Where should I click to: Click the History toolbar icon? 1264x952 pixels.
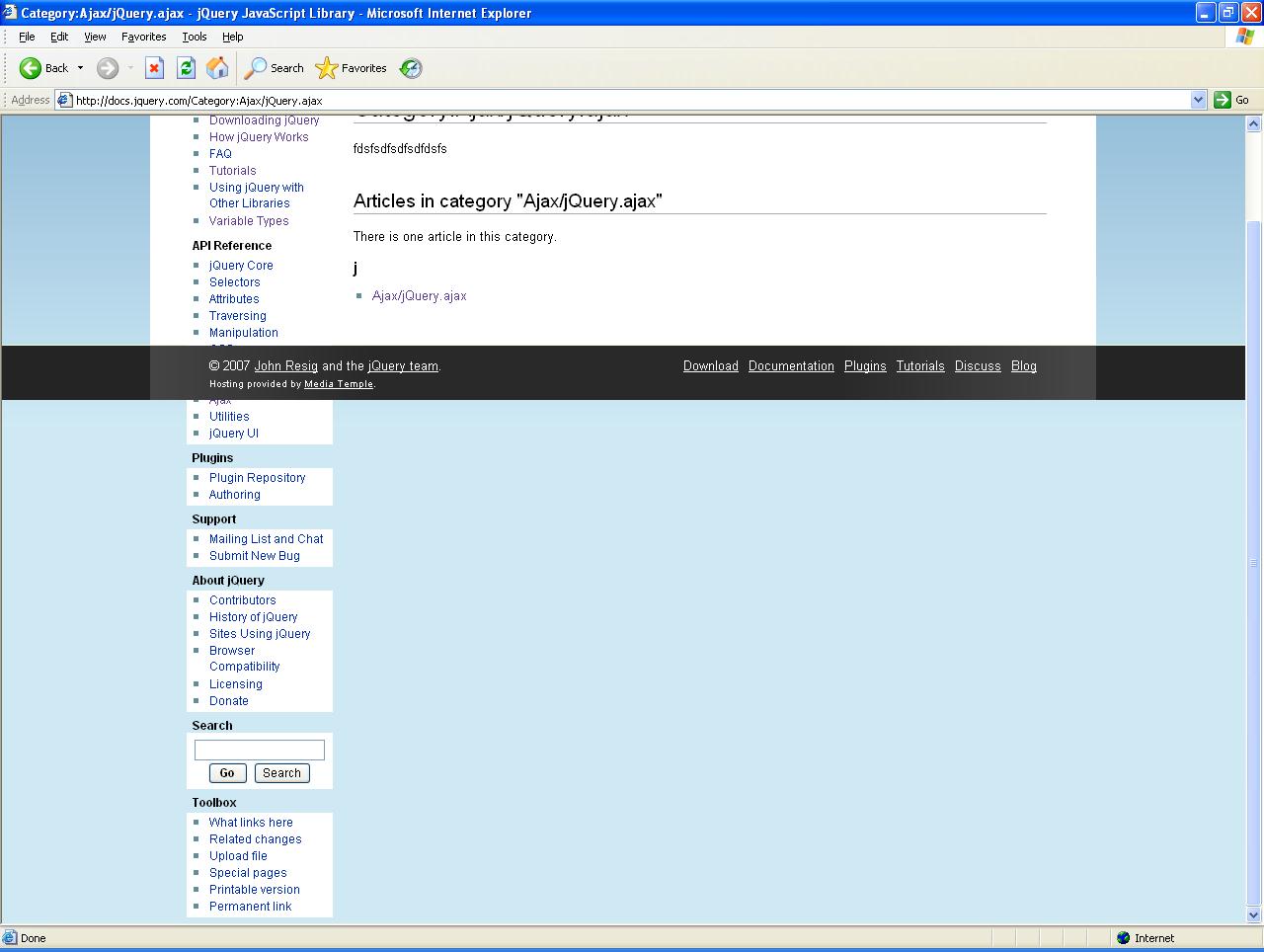click(x=411, y=68)
